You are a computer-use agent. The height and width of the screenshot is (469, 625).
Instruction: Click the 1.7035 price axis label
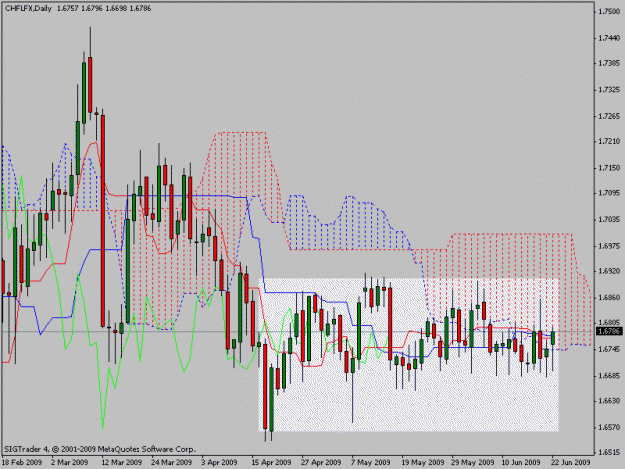[x=609, y=220]
